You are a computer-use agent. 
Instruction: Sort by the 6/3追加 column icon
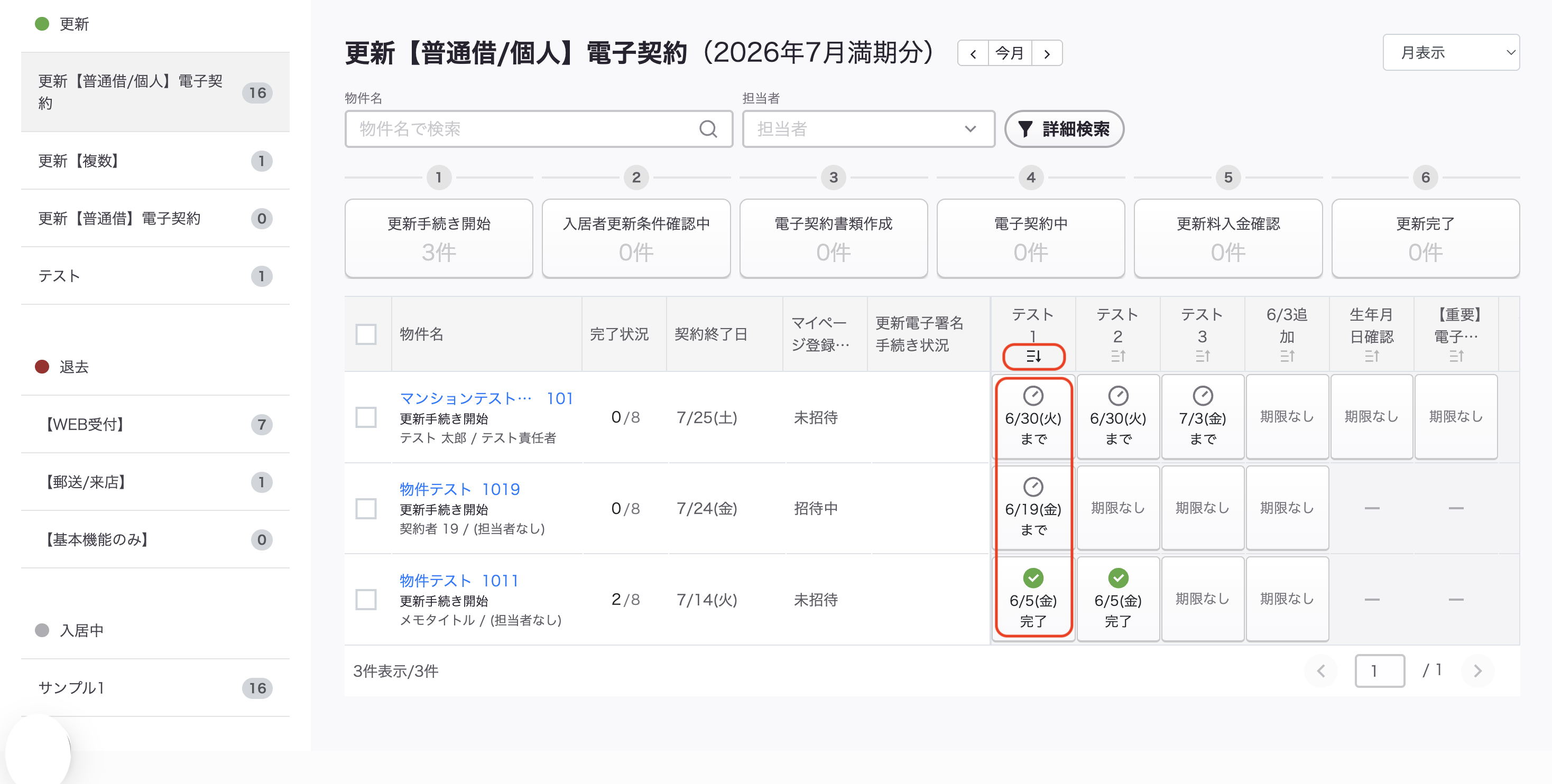point(1287,357)
